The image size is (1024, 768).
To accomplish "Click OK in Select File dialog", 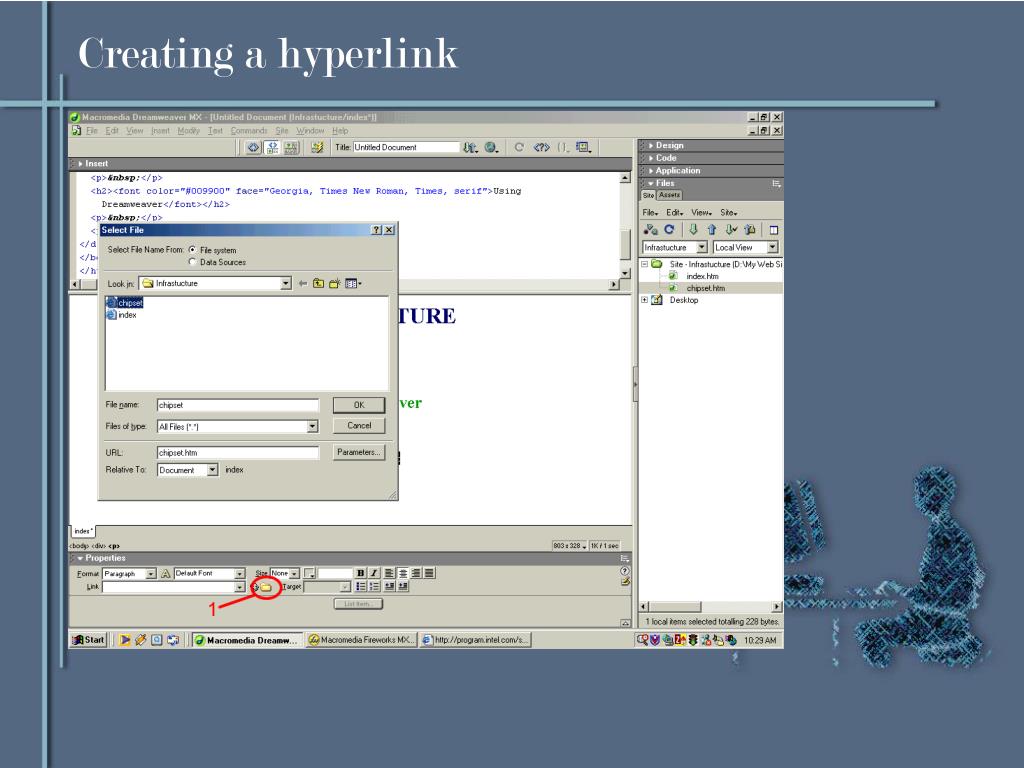I will 359,405.
